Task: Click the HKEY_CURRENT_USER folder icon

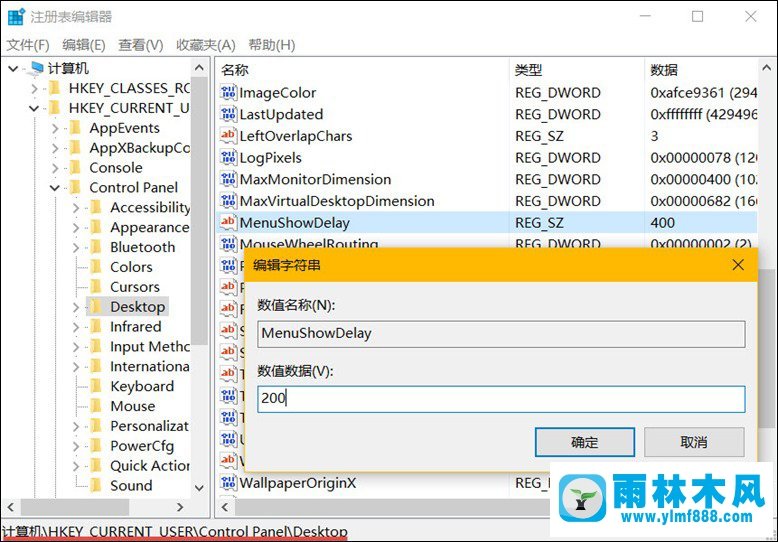Action: click(55, 108)
